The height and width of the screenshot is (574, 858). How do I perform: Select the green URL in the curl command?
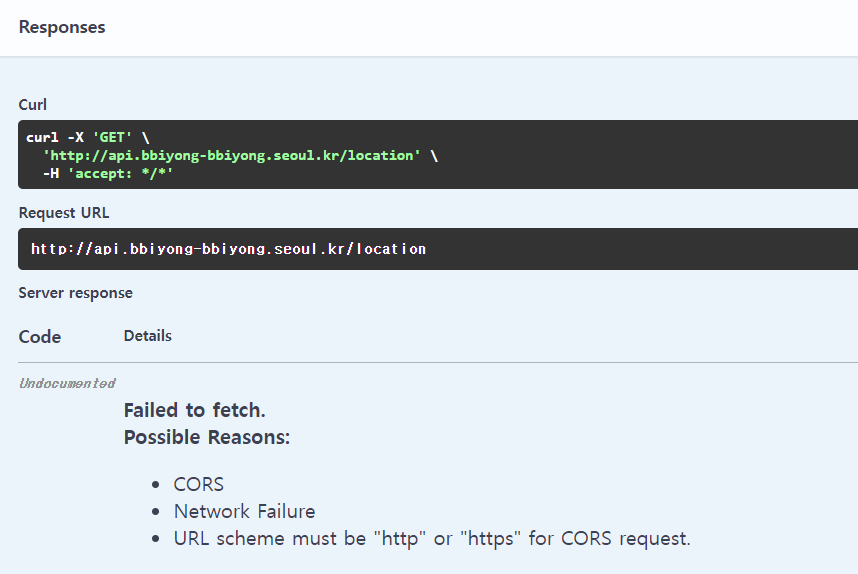(x=231, y=155)
